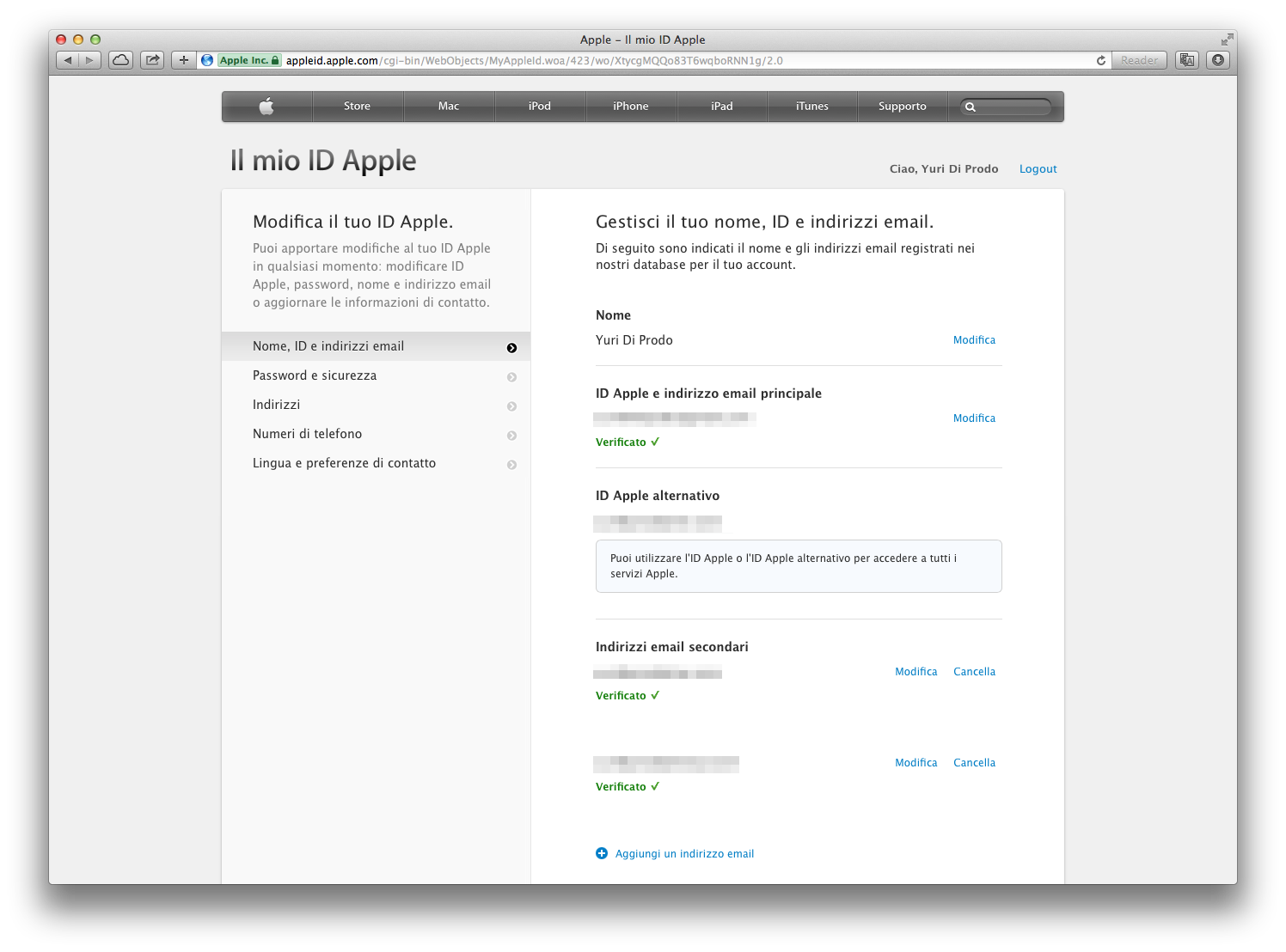The width and height of the screenshot is (1286, 952).
Task: Expand Password e sicurezza section
Action: (315, 375)
